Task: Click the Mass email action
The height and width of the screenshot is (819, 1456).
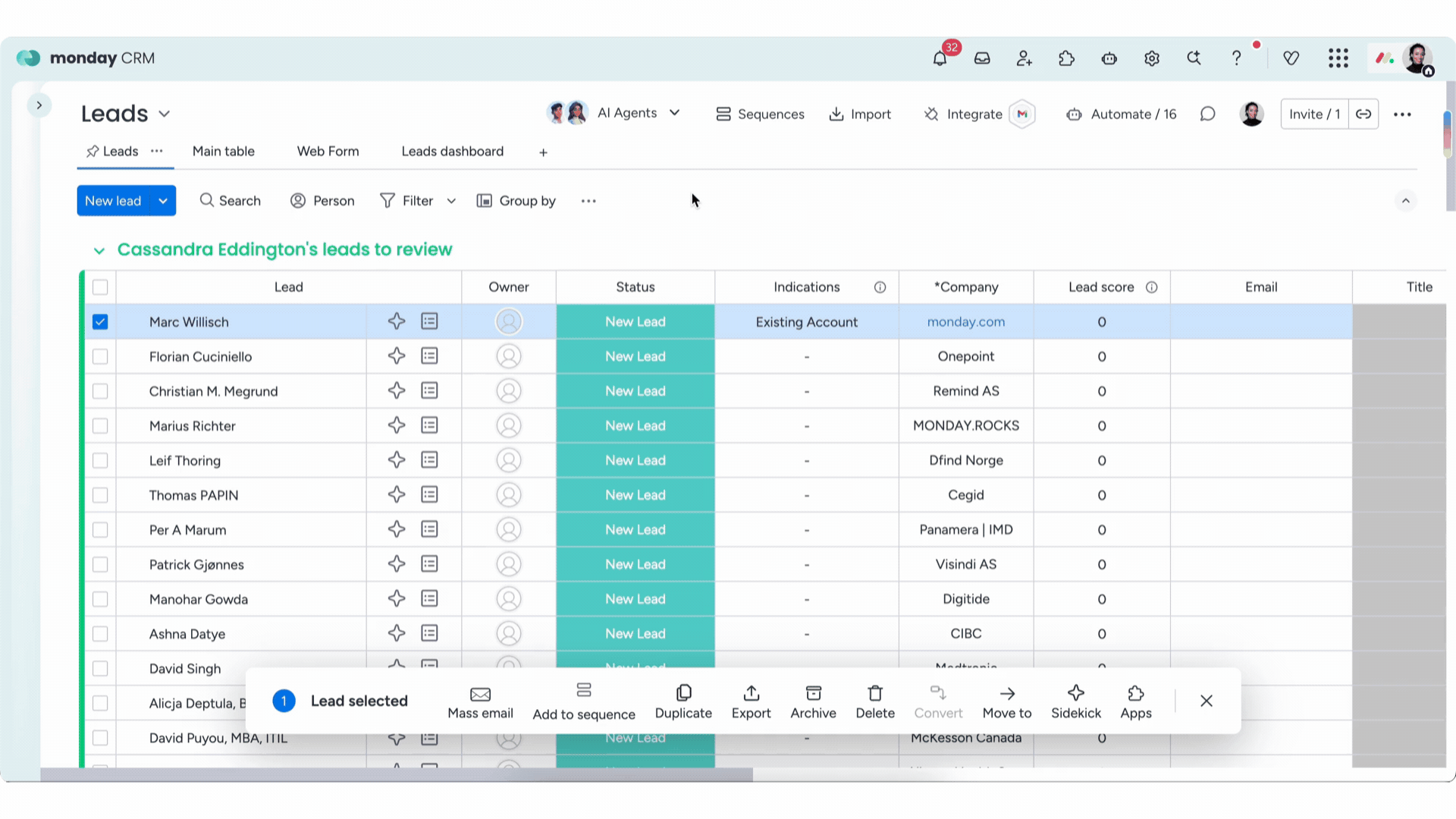Action: coord(481,702)
